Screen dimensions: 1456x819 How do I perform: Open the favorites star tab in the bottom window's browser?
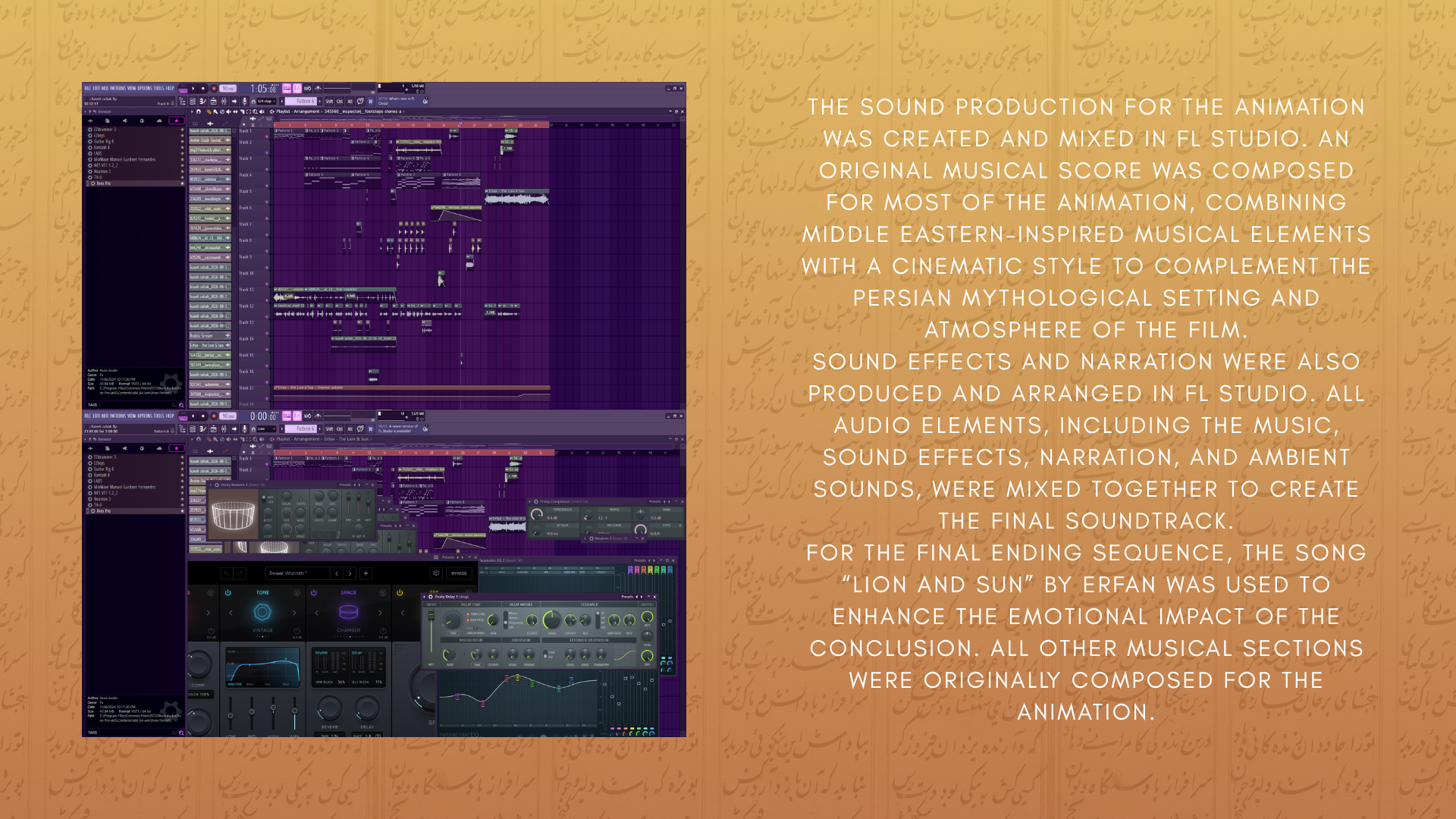(177, 448)
